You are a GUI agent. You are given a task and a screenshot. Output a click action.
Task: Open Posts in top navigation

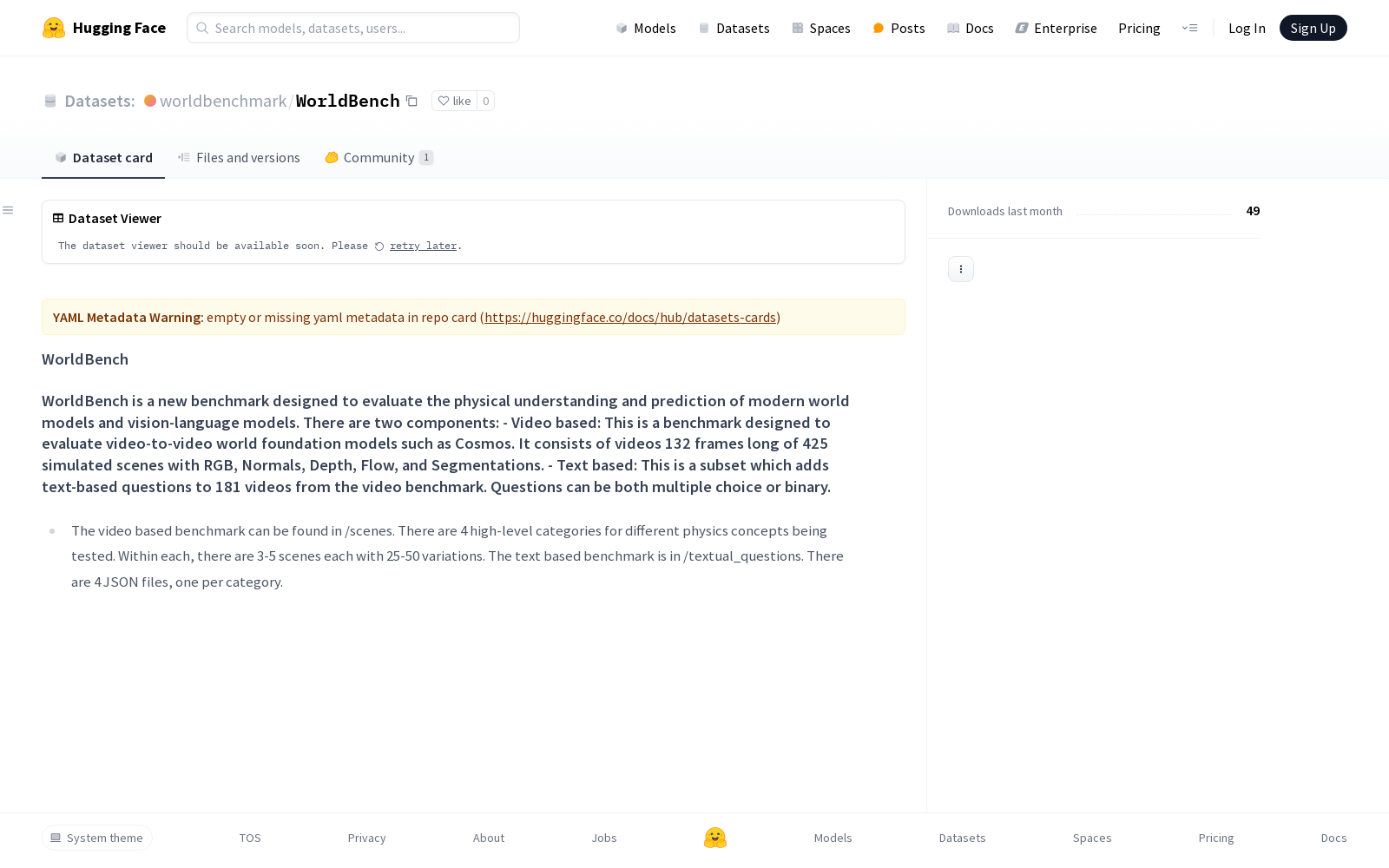pos(899,29)
